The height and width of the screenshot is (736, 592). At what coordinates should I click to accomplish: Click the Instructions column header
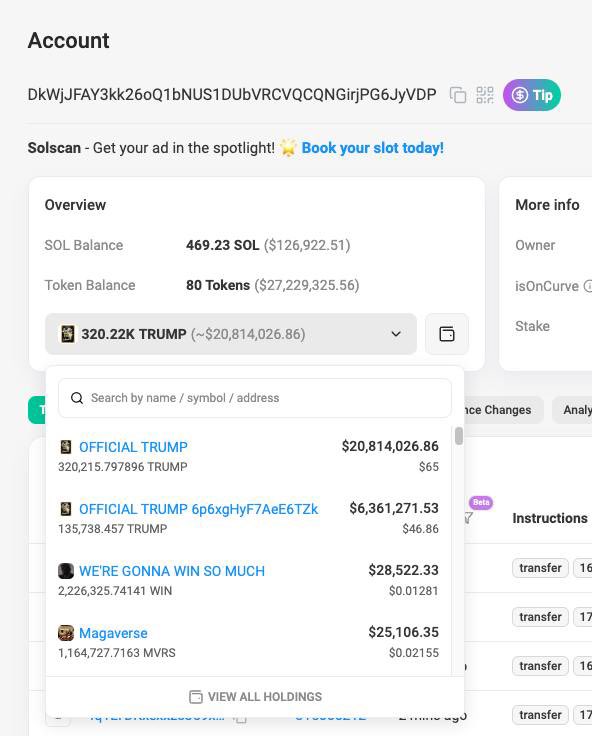click(550, 518)
